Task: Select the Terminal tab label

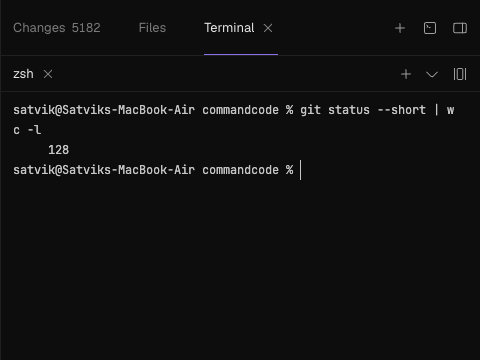Action: [229, 28]
